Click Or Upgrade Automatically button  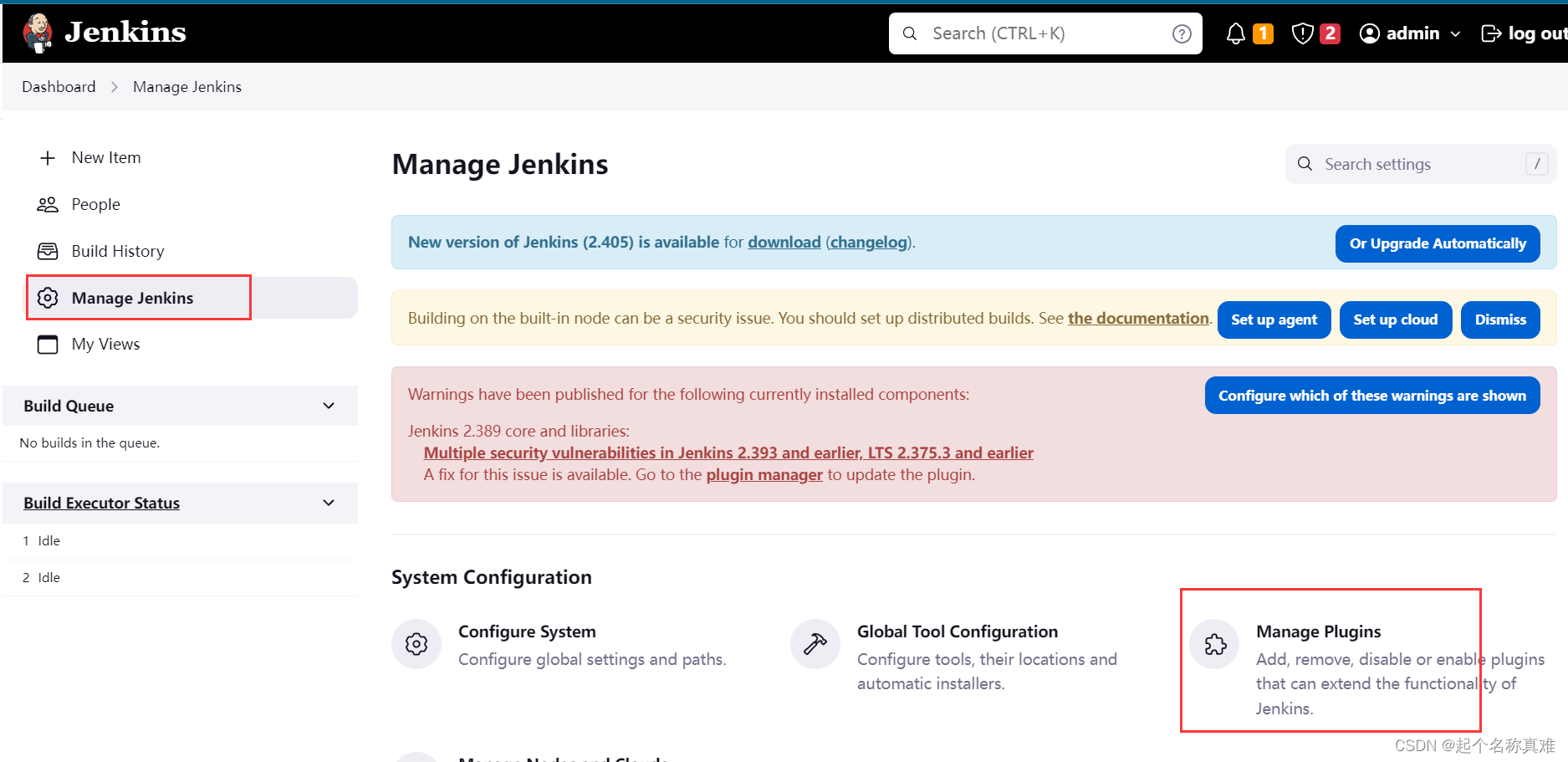tap(1438, 243)
